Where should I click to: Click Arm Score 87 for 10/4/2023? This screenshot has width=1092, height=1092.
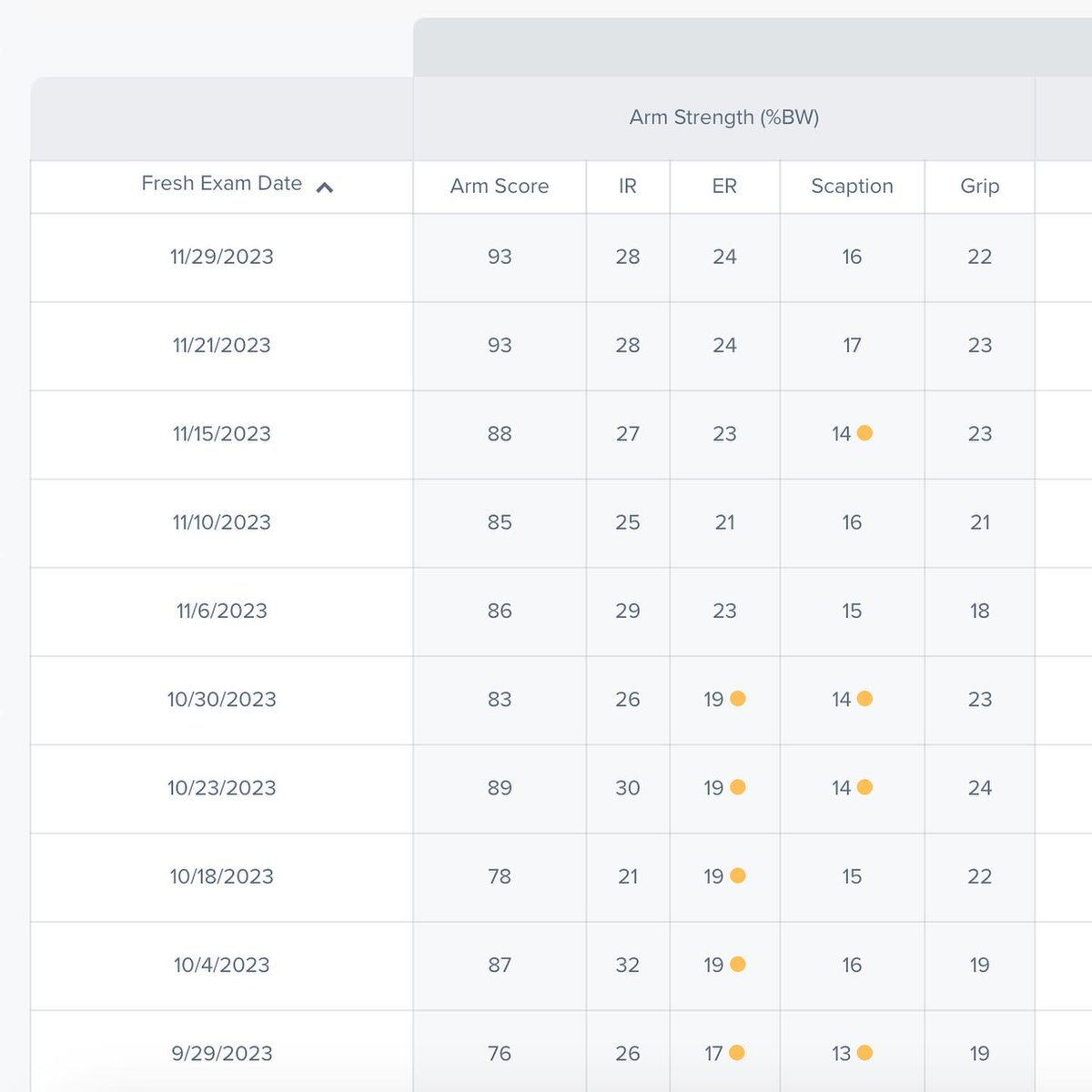pos(500,966)
